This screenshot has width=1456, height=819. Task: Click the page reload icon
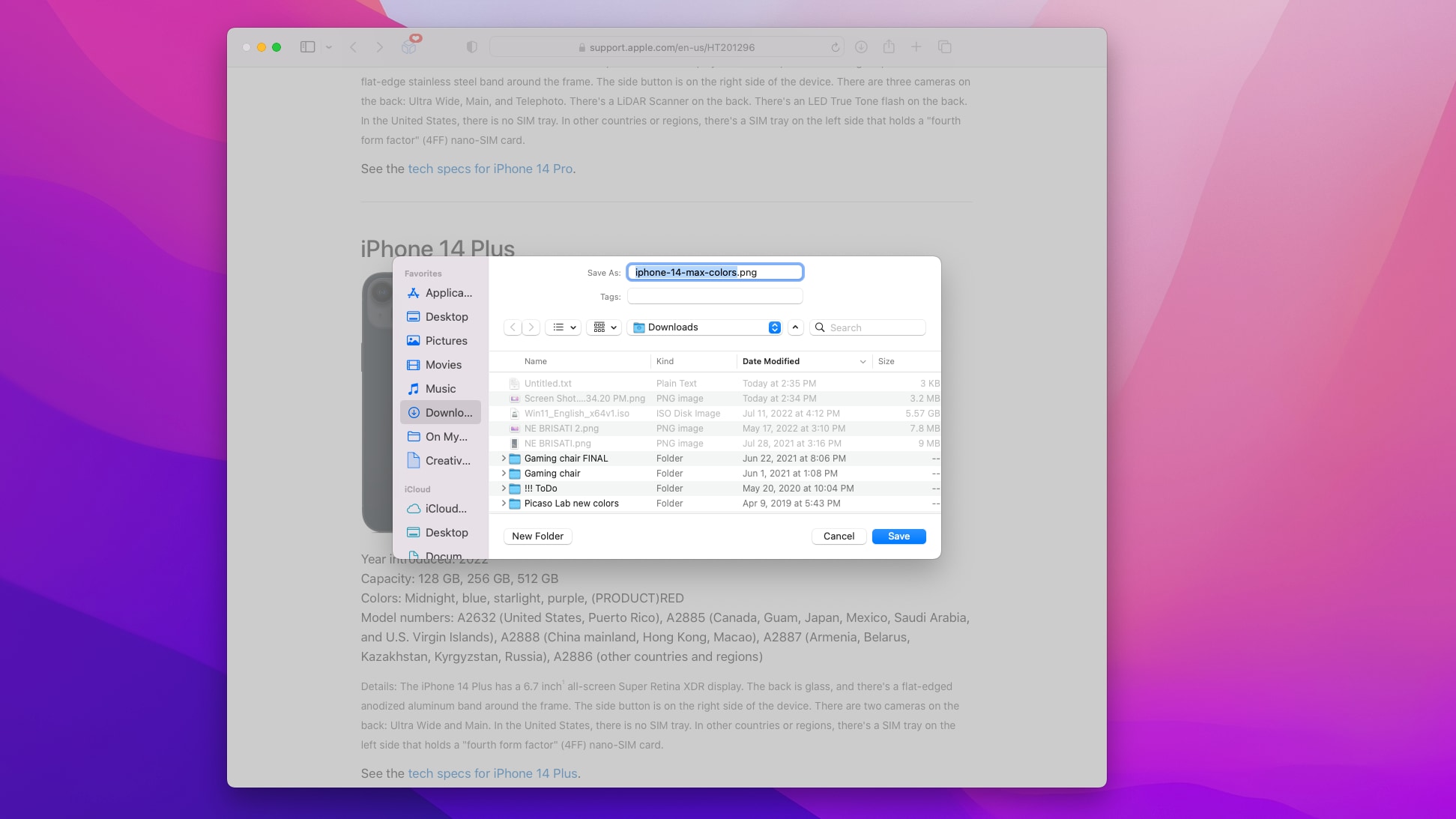coord(835,47)
